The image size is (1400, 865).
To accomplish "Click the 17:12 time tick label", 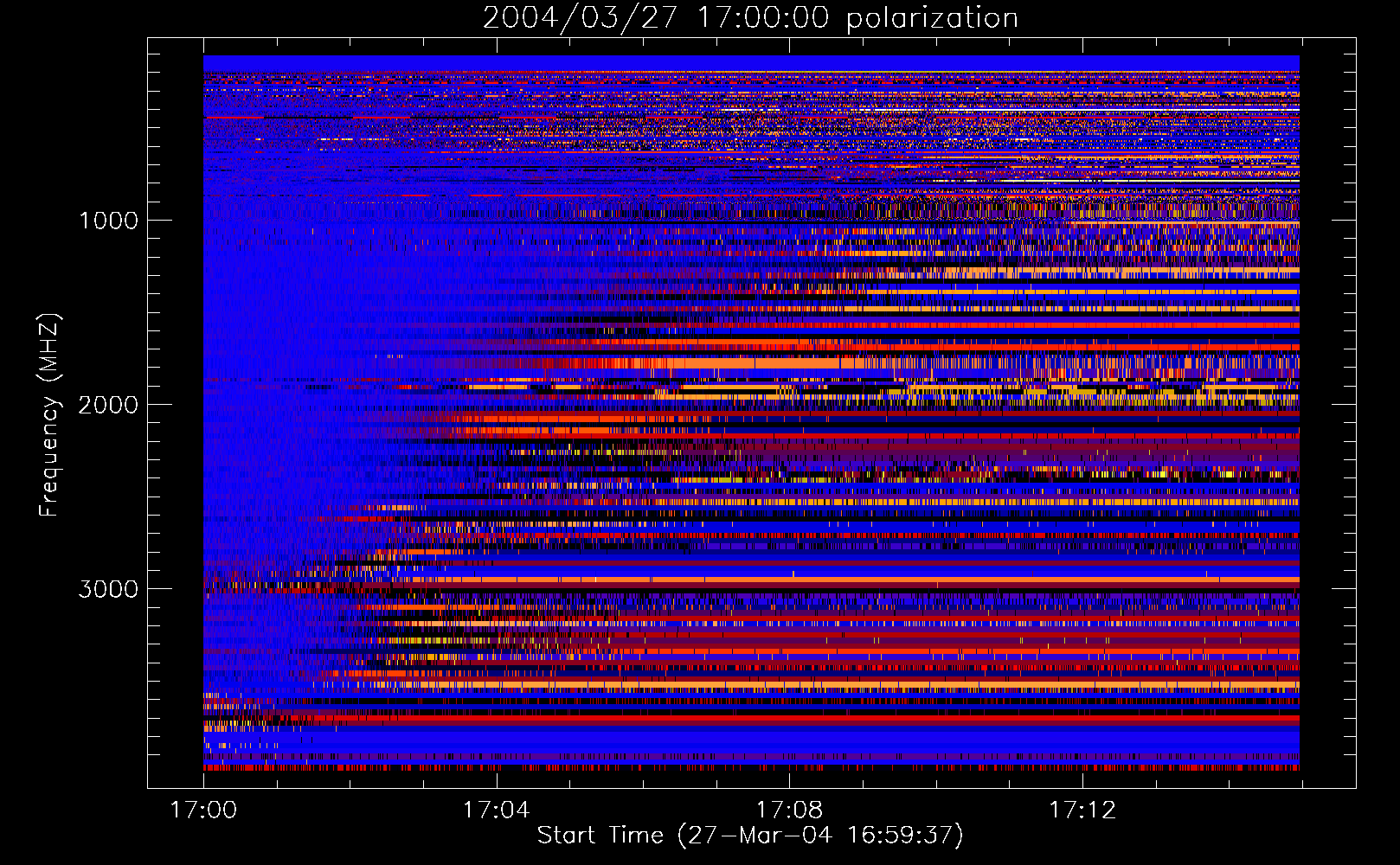I will (x=1082, y=811).
